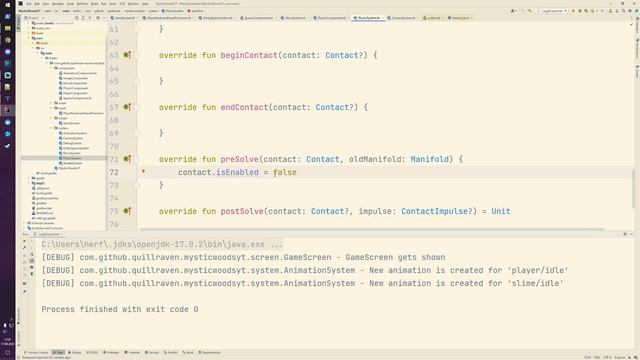Viewport: 640px width, 360px height.
Task: Click override gutter icon beside beginContact
Action: coord(127,55)
